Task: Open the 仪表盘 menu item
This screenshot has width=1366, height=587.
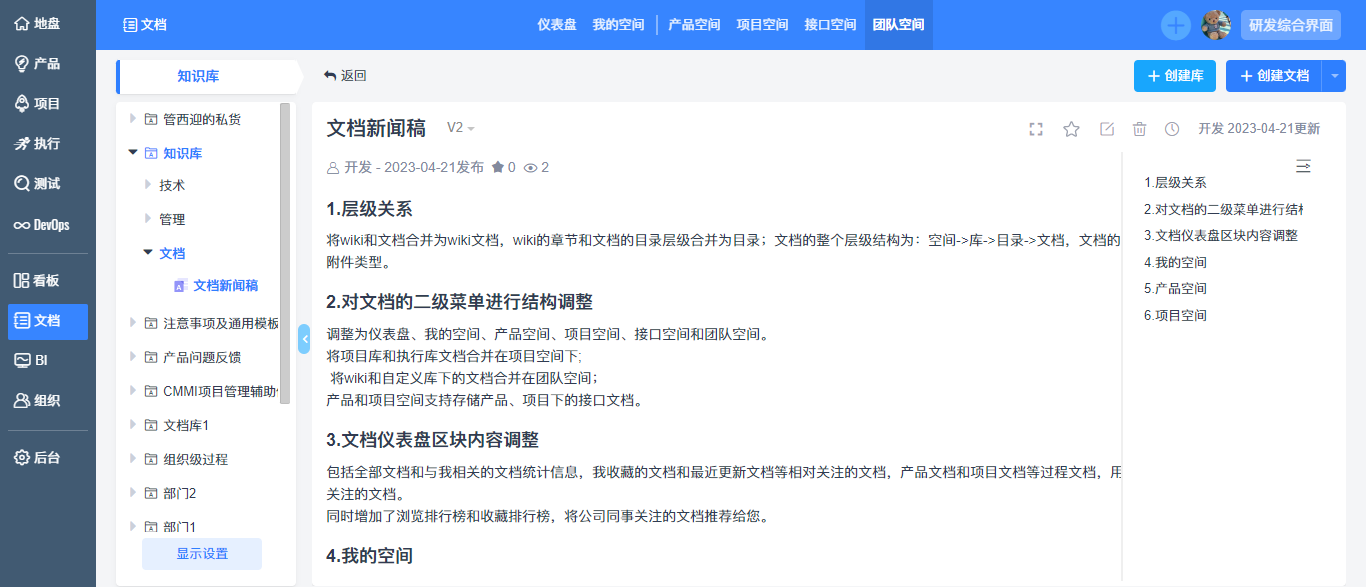Action: pos(558,24)
